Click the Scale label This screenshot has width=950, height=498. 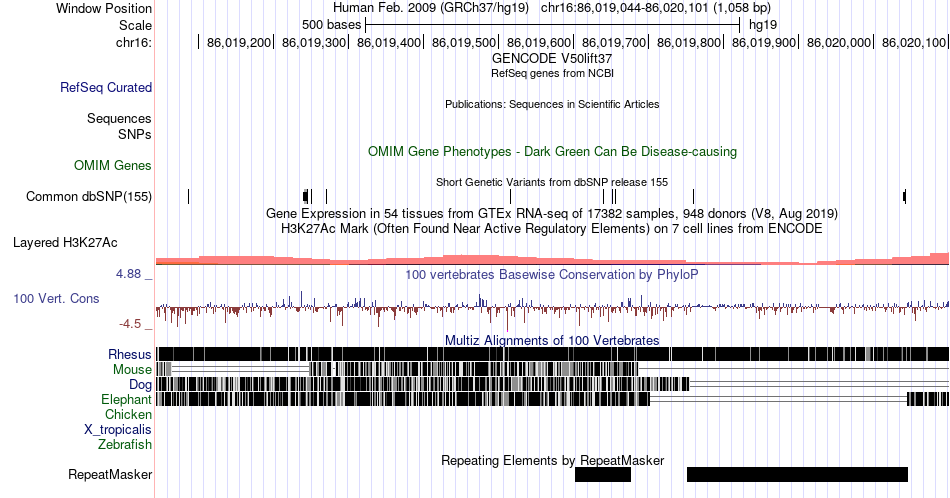coord(135,25)
